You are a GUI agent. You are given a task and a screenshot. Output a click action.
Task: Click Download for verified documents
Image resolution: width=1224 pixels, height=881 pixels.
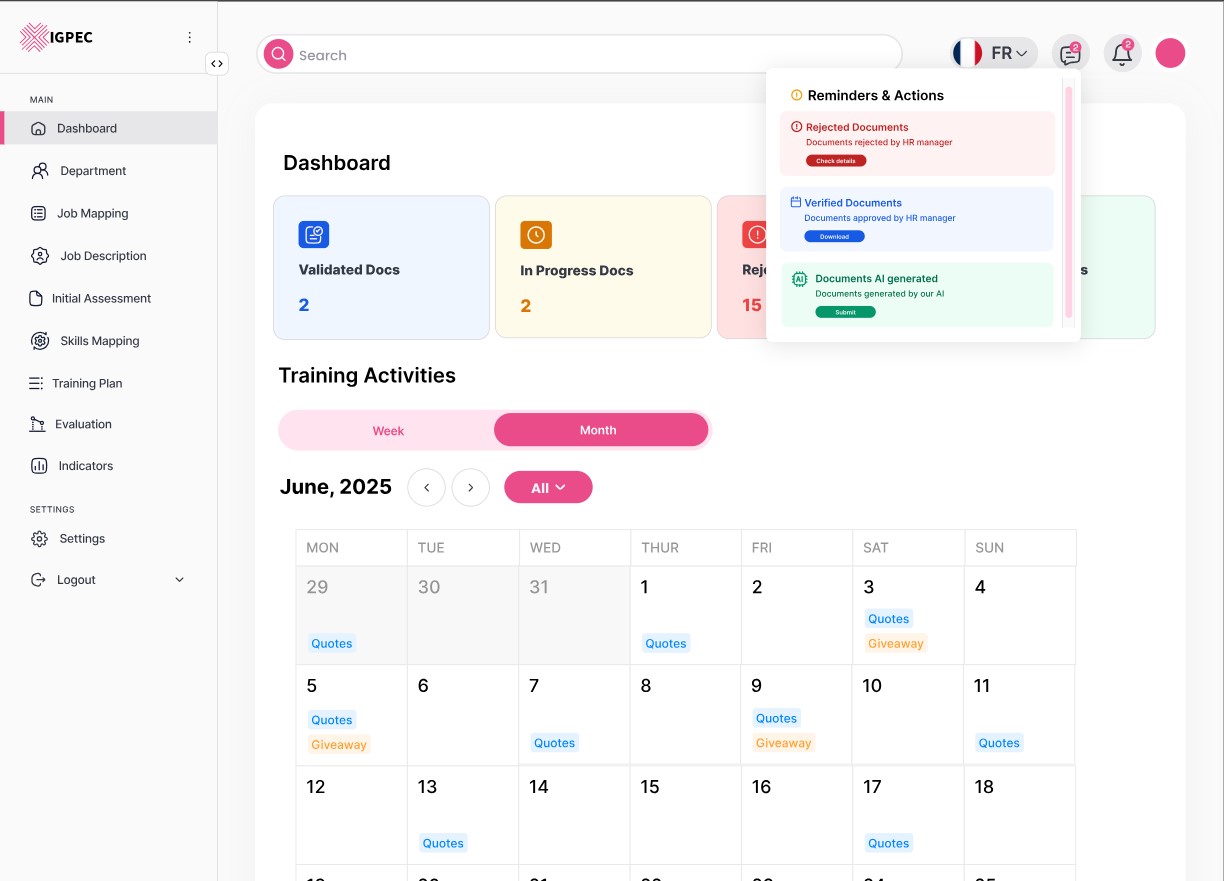tap(834, 237)
